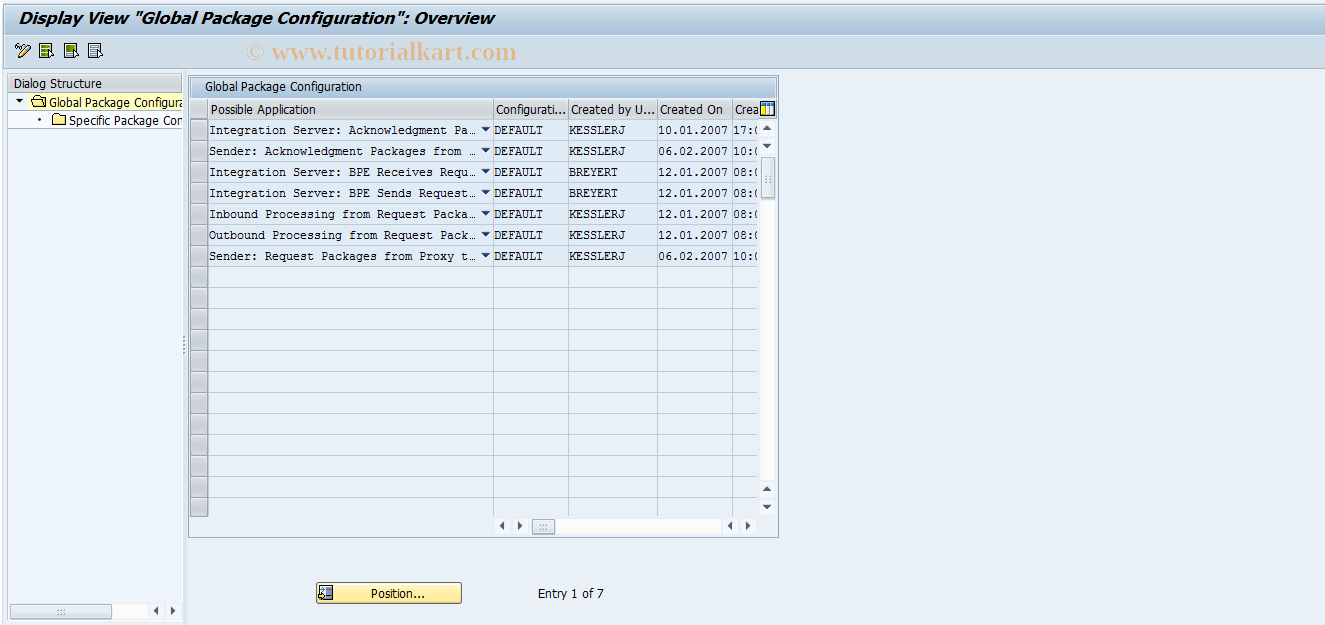
Task: Click the top scroll-up arrow of the table
Action: tap(768, 129)
